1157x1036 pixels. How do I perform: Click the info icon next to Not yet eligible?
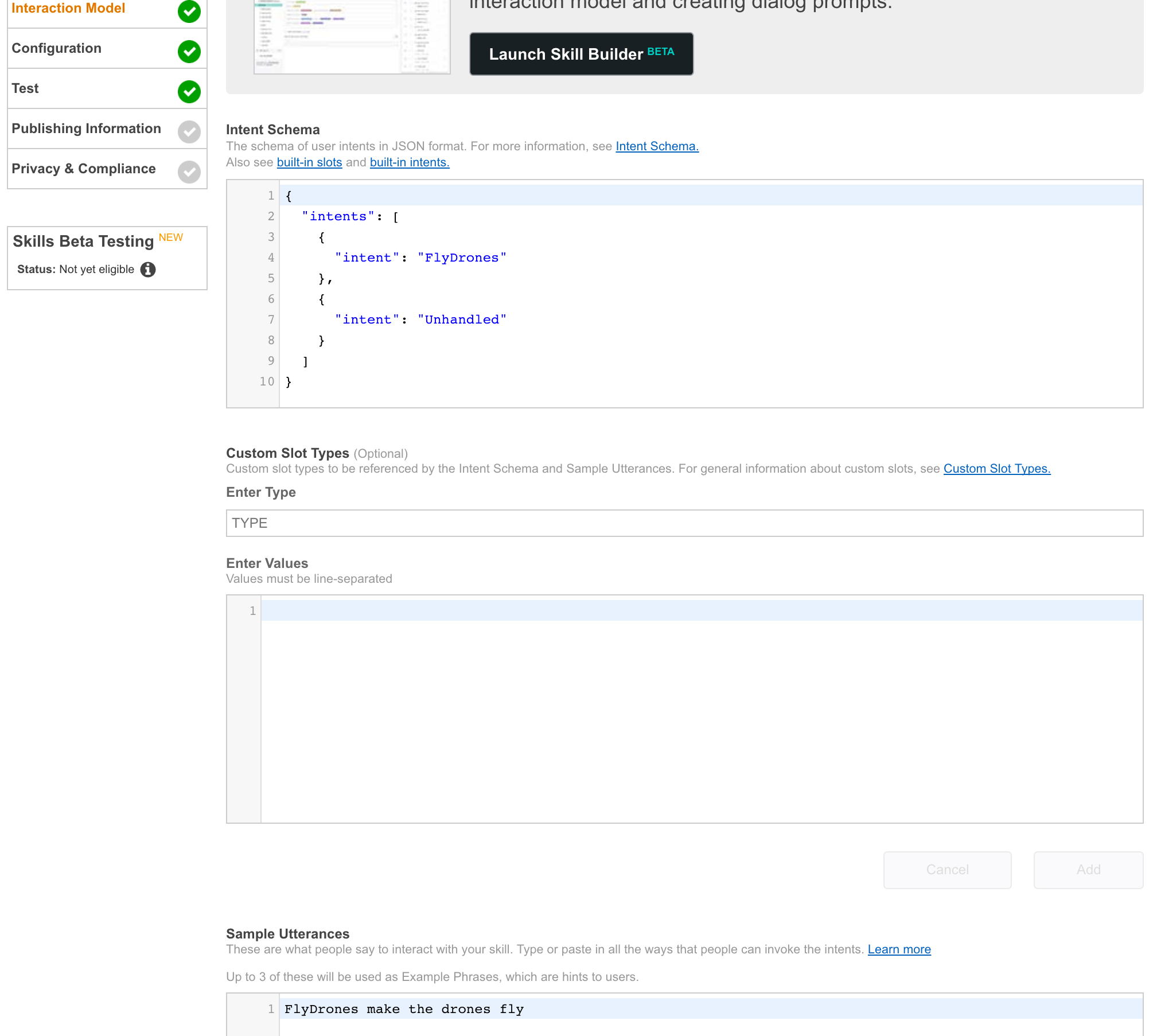tap(148, 270)
